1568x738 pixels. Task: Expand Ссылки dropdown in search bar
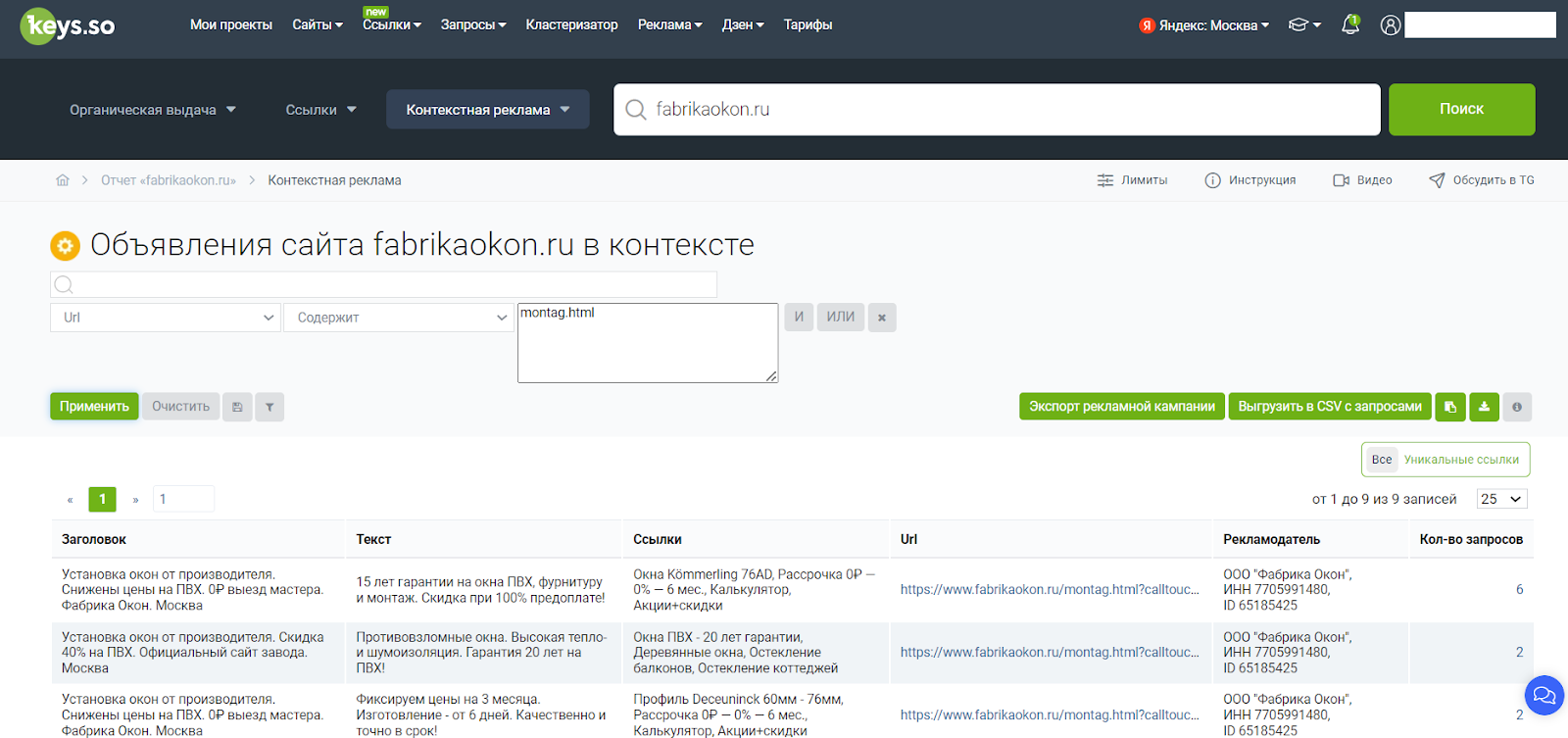point(321,110)
